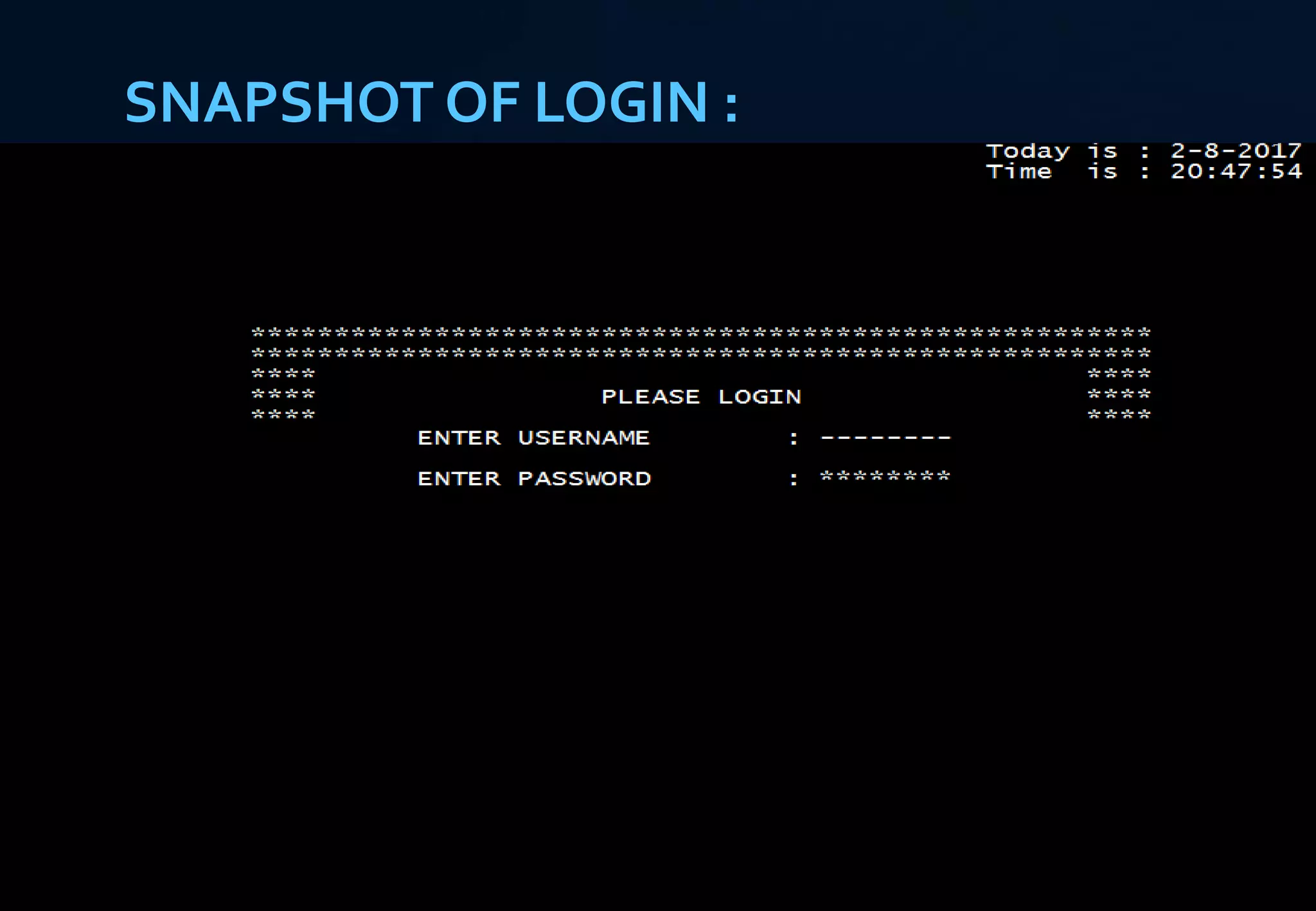This screenshot has height=911, width=1316.
Task: Click the ENTER PASSWORD label
Action: click(x=534, y=479)
